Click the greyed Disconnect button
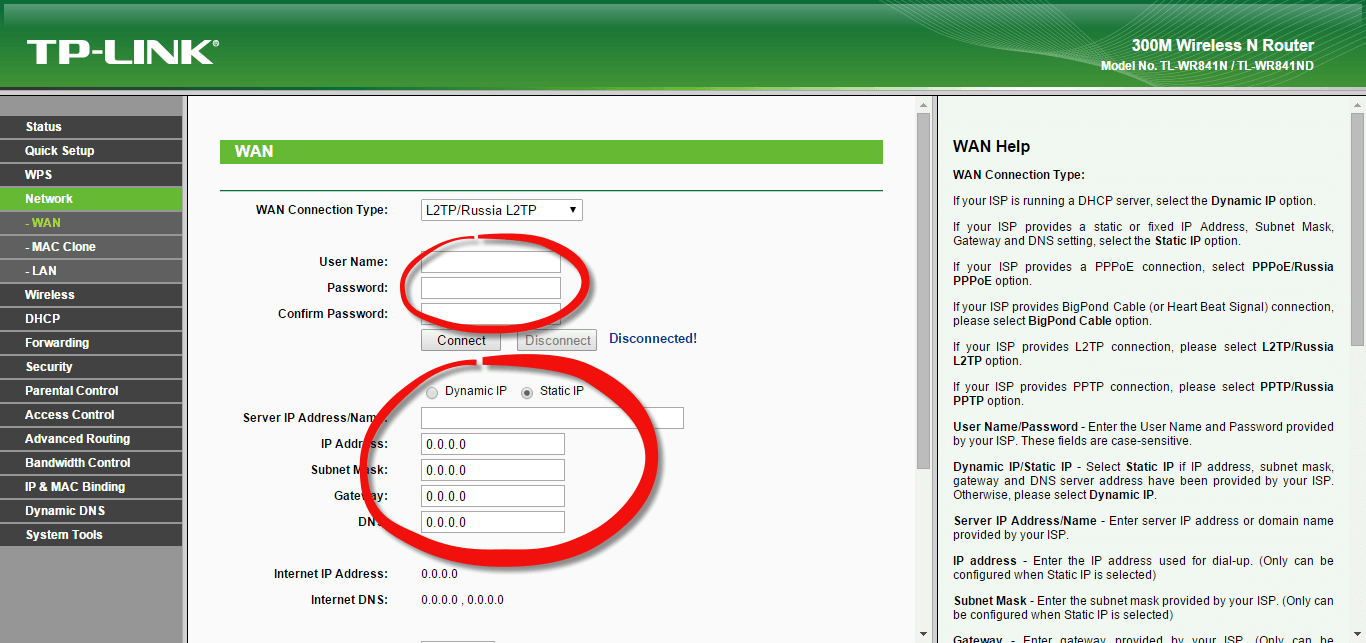Screen dimensions: 1366x643 (x=557, y=340)
